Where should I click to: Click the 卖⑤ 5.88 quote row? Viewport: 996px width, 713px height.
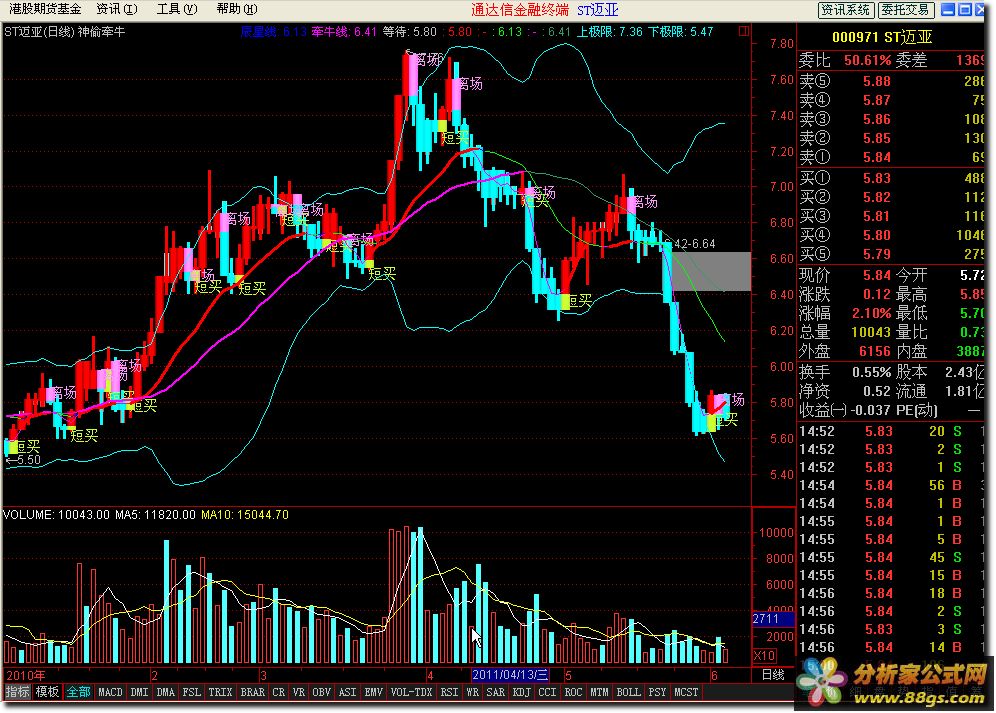[x=892, y=81]
